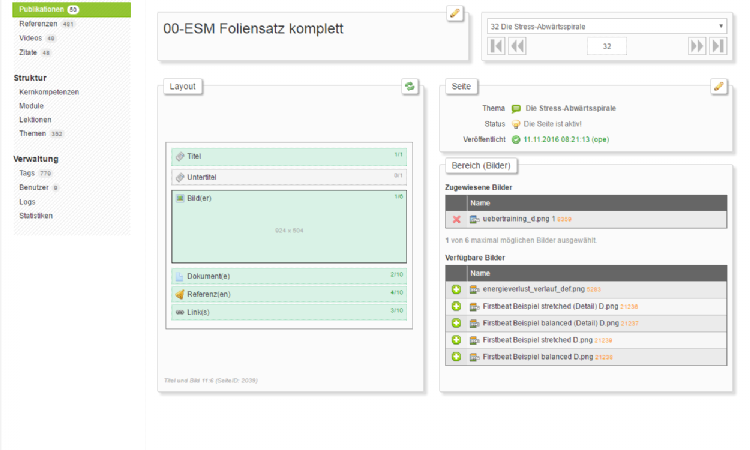Select the Dokument(e) layout row

coord(288,276)
